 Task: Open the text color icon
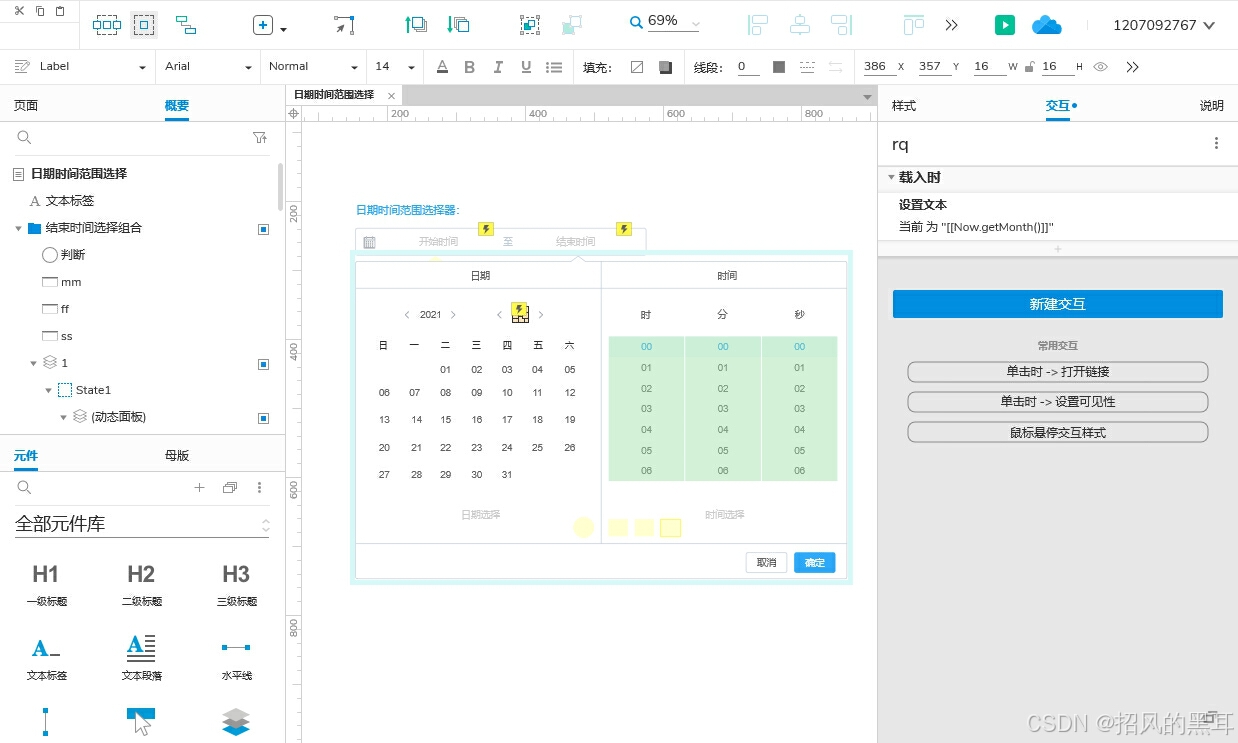click(442, 67)
